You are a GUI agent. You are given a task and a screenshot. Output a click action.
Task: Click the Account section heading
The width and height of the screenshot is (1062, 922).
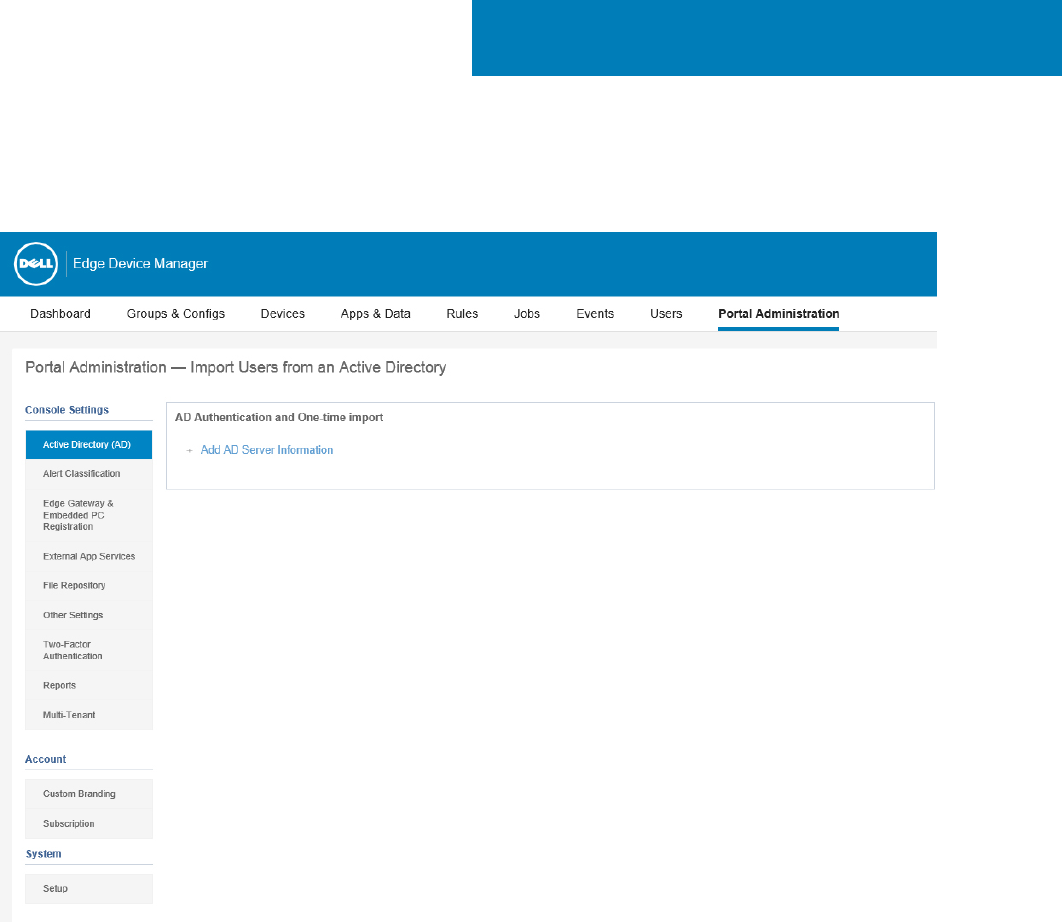[45, 759]
